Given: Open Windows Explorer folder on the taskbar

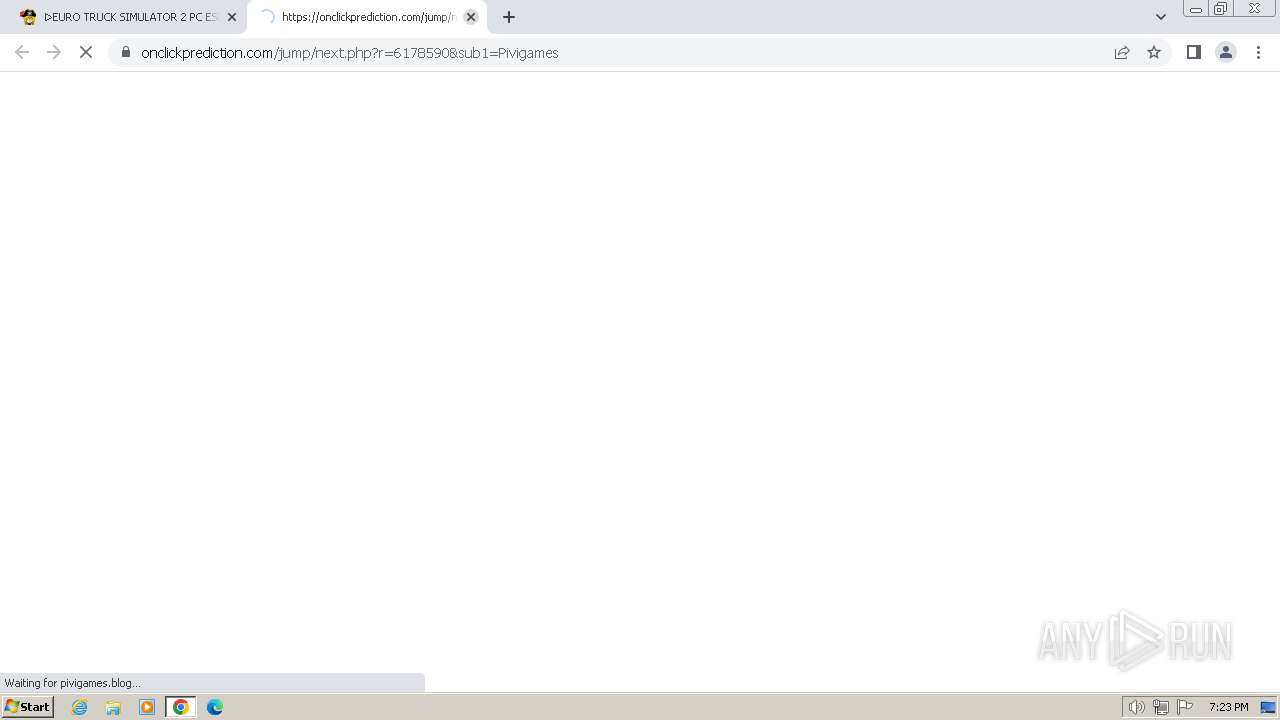Looking at the screenshot, I should (x=113, y=707).
